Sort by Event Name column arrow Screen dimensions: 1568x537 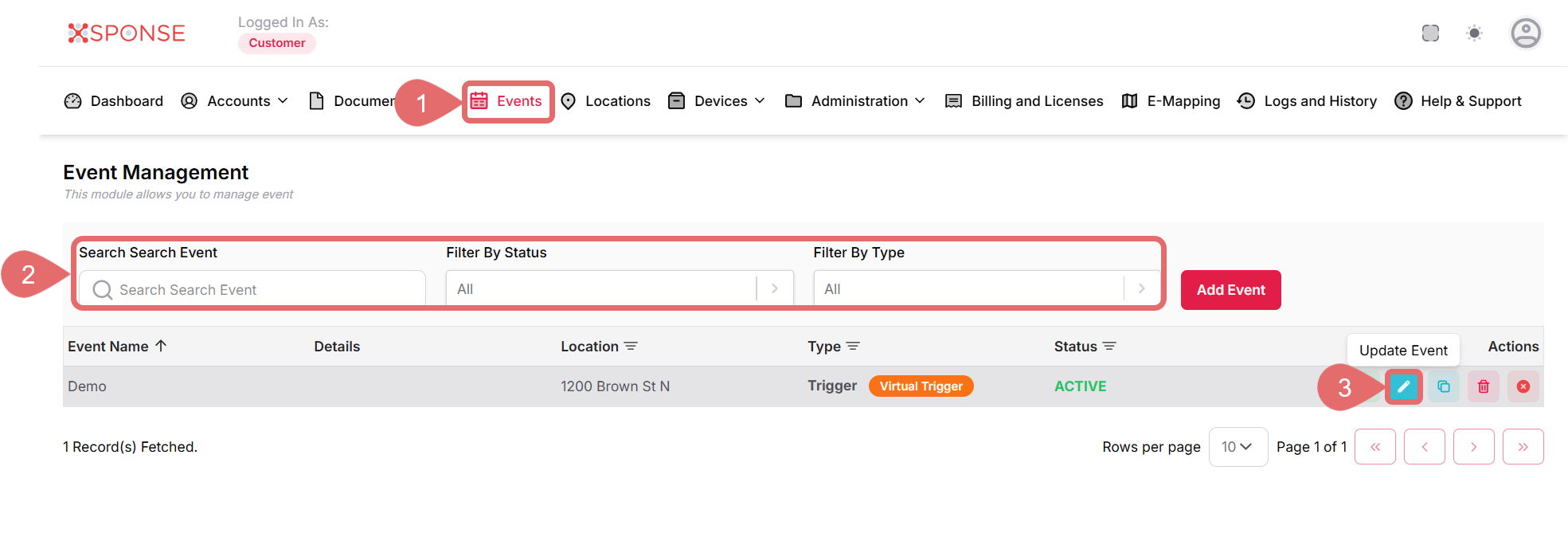pyautogui.click(x=161, y=346)
